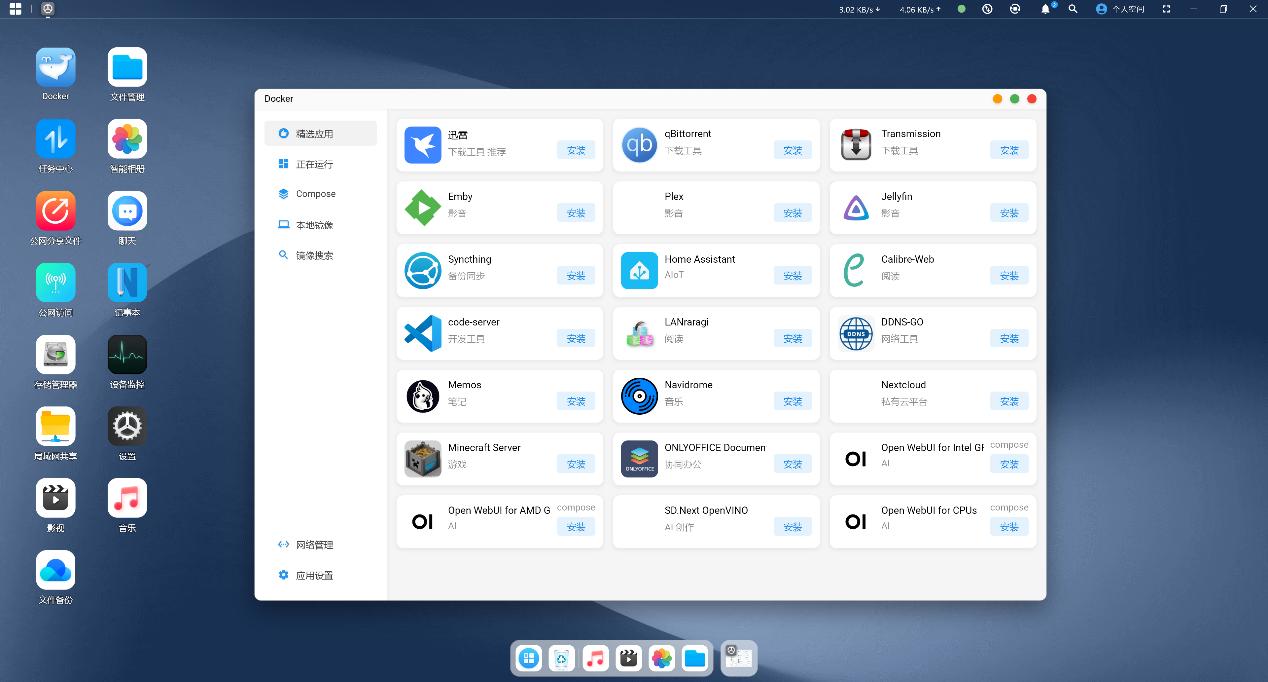
Task: Install LANraragi via its 安装 button
Action: 793,339
